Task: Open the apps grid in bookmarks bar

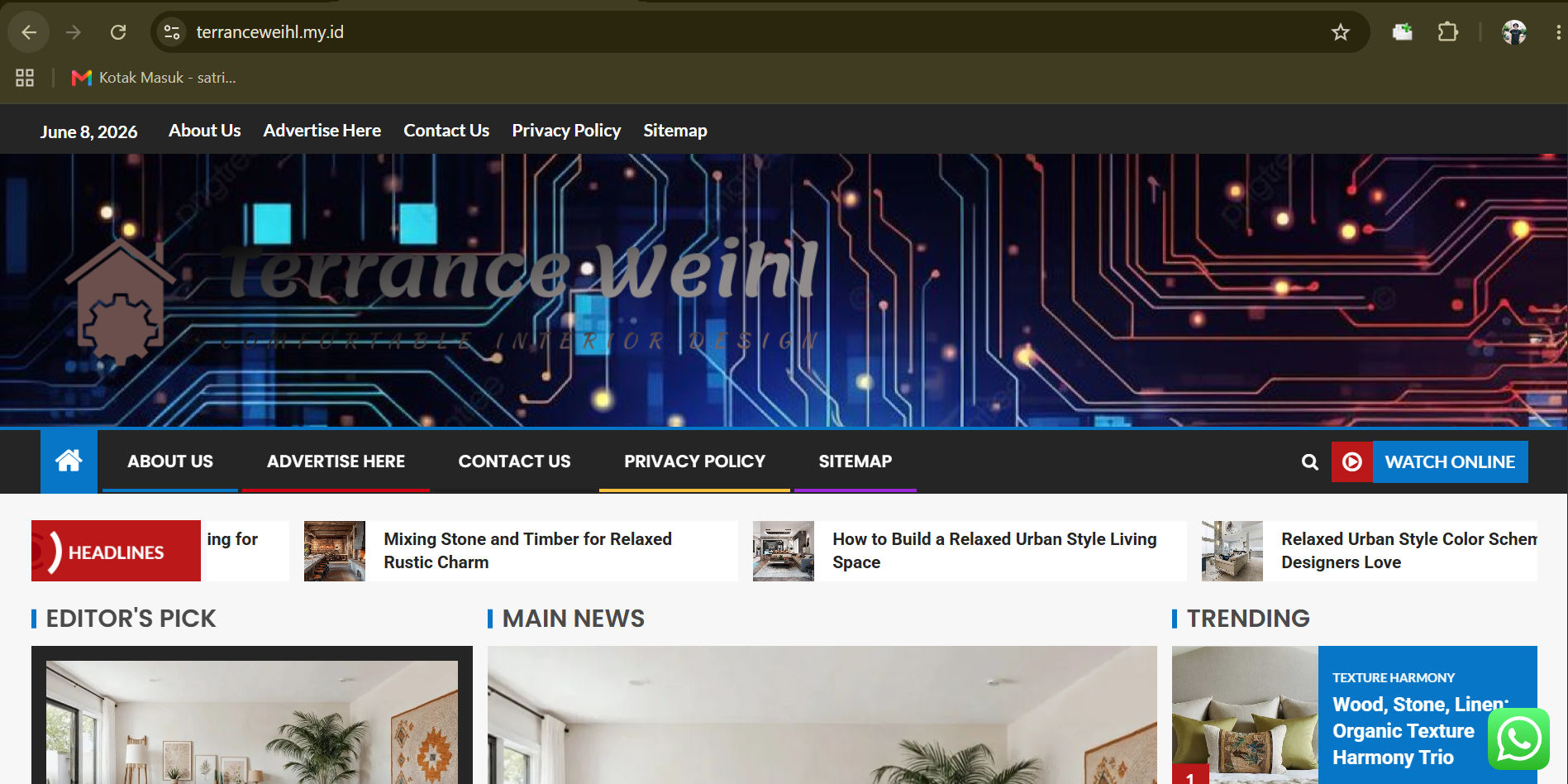Action: [x=25, y=78]
